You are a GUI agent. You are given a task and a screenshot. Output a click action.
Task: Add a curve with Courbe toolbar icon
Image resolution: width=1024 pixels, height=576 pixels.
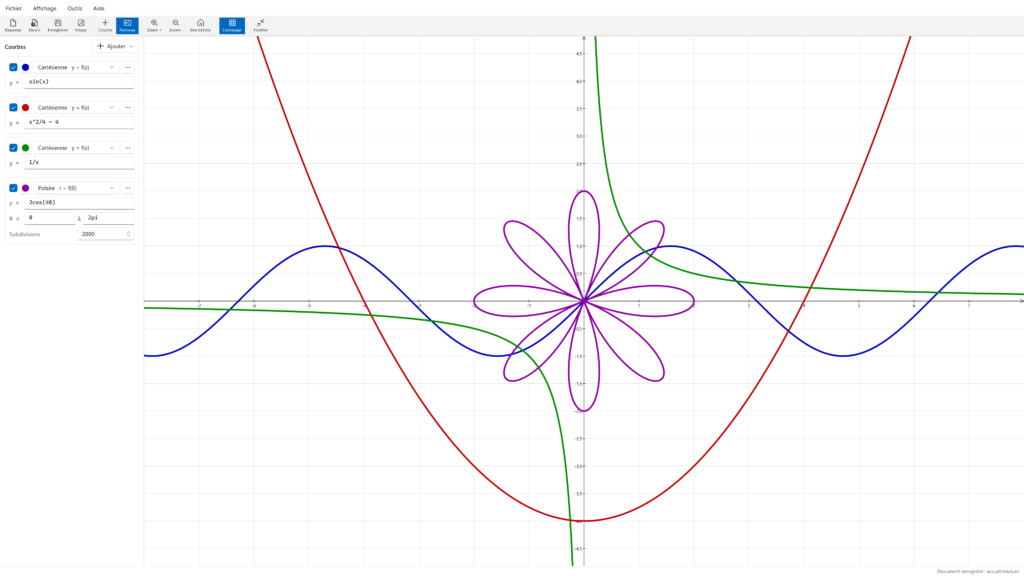click(105, 25)
